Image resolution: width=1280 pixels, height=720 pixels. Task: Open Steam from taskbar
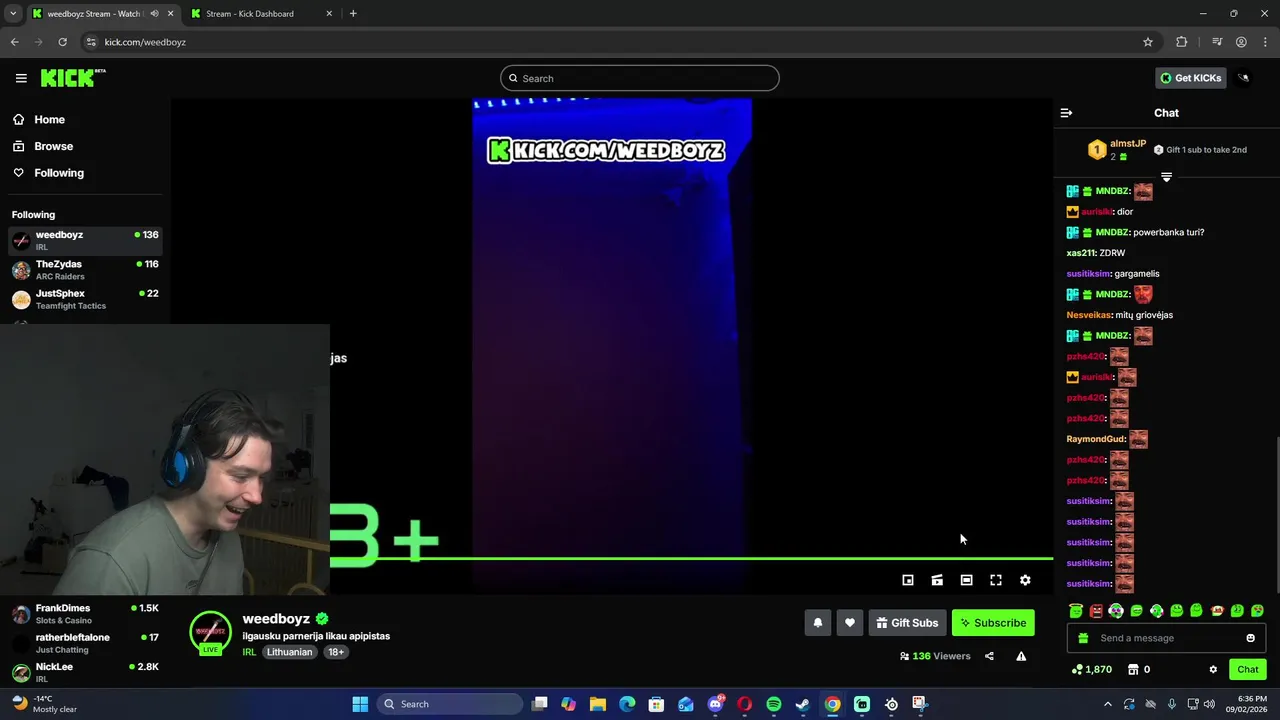coord(802,704)
